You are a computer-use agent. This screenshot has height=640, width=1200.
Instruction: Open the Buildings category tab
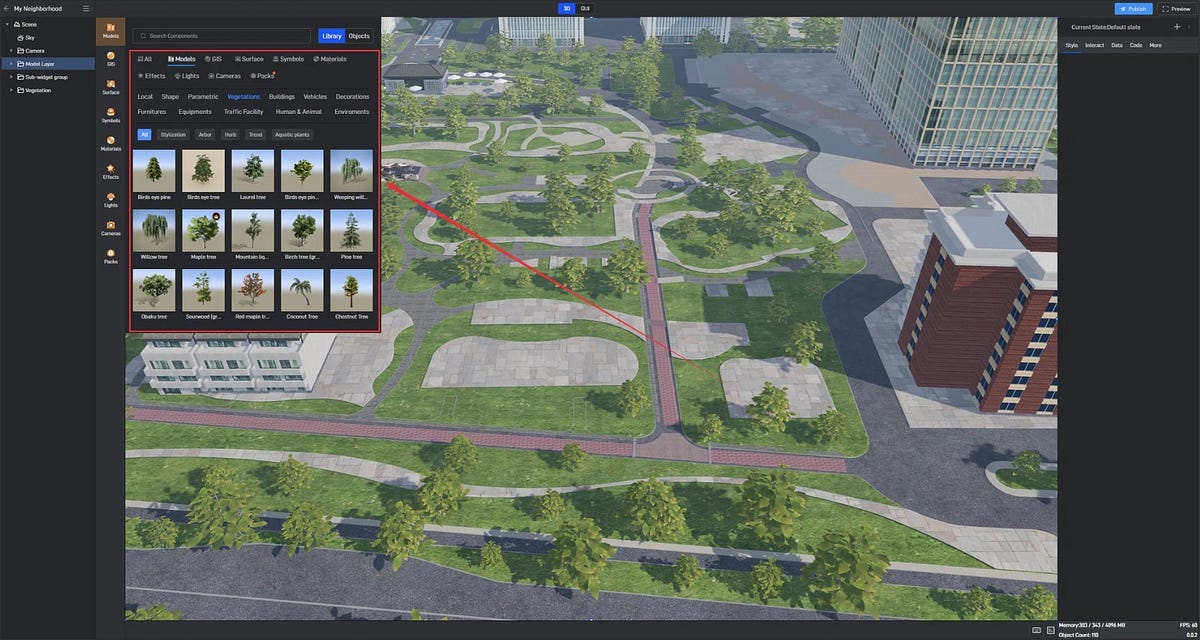point(281,96)
